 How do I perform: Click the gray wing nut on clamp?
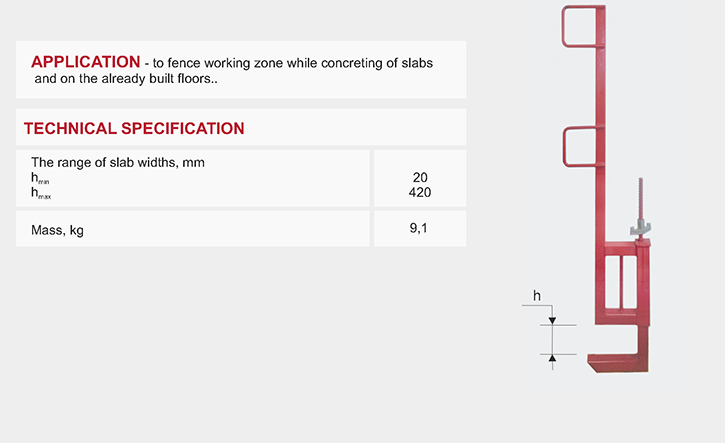pos(641,231)
